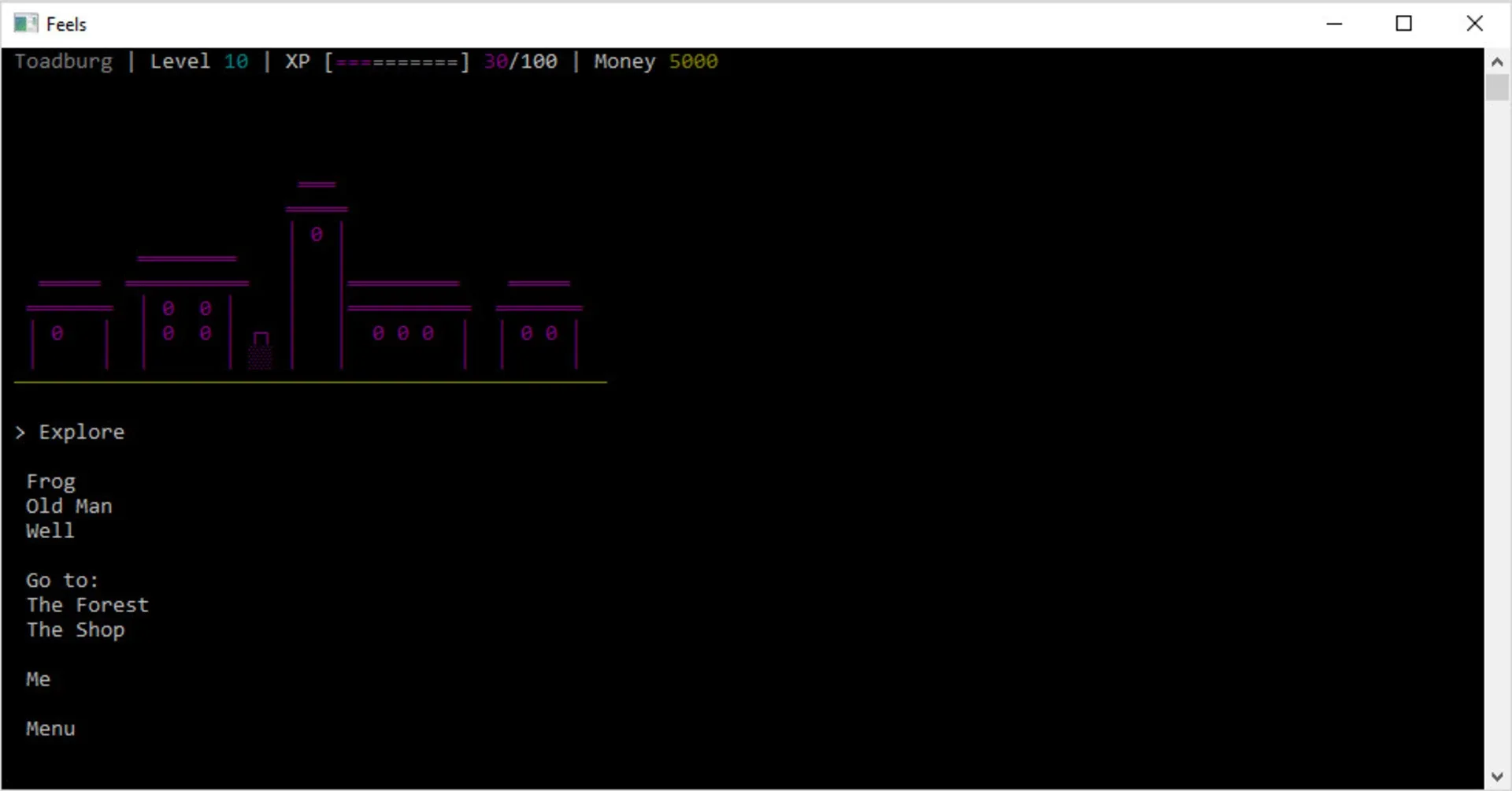Click the tall tower window in town art
This screenshot has width=1512, height=791.
317,235
